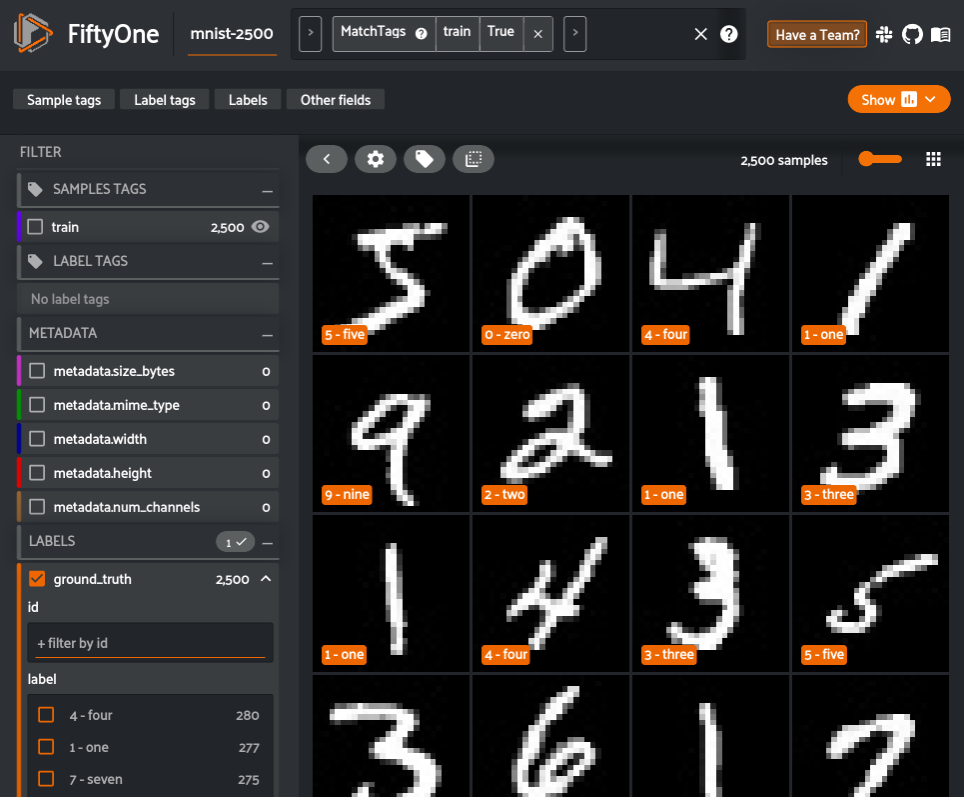Click the select-samples patches icon
The height and width of the screenshot is (800, 964).
coord(473,158)
